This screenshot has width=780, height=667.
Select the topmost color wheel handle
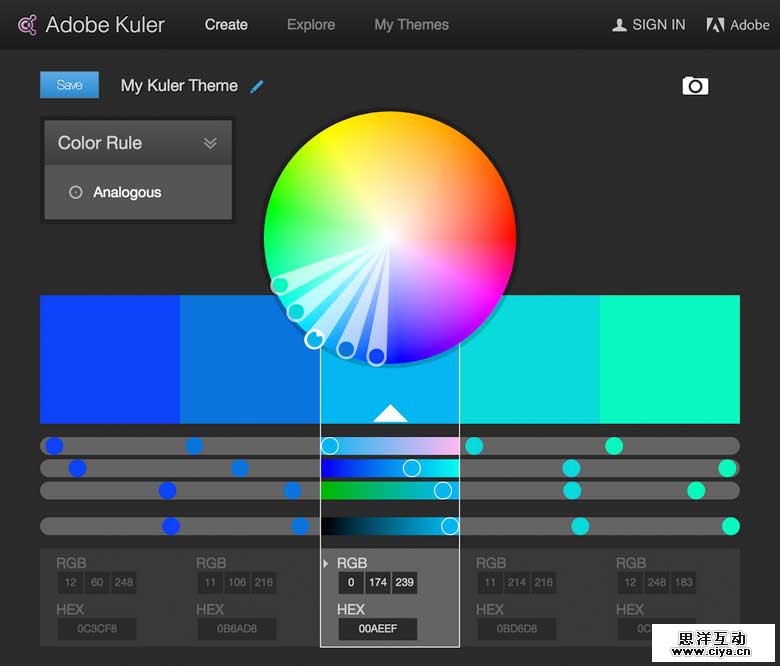coord(280,286)
